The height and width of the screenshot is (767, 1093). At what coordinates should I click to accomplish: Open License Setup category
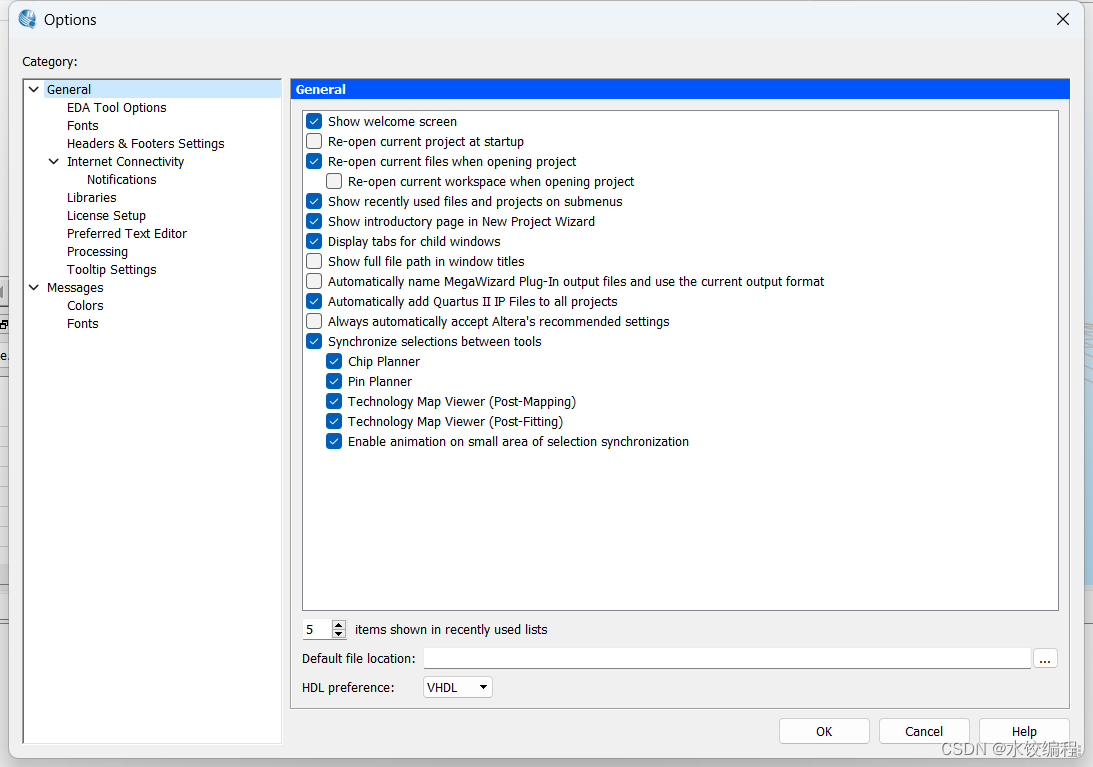(106, 215)
